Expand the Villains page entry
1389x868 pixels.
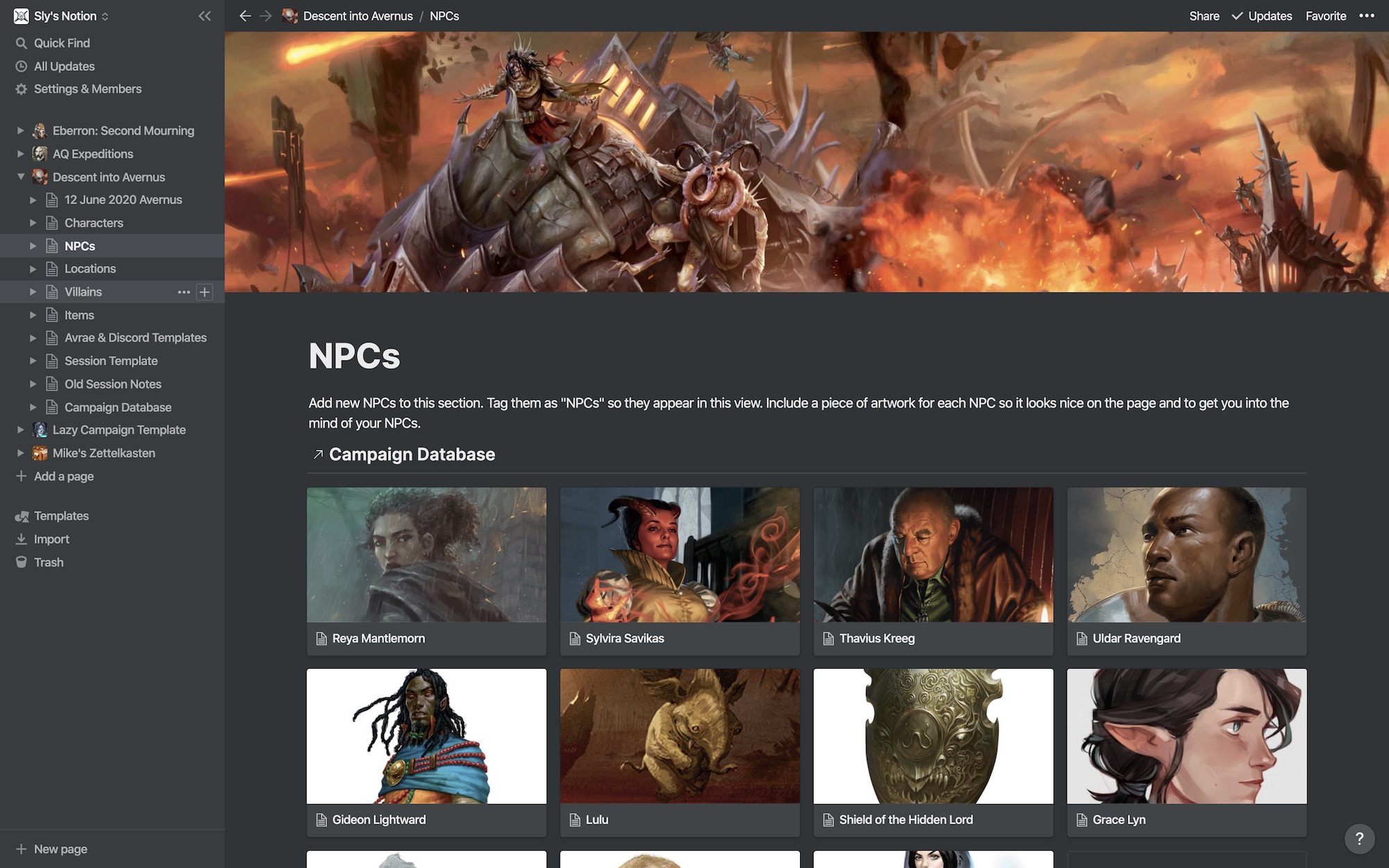pyautogui.click(x=31, y=291)
